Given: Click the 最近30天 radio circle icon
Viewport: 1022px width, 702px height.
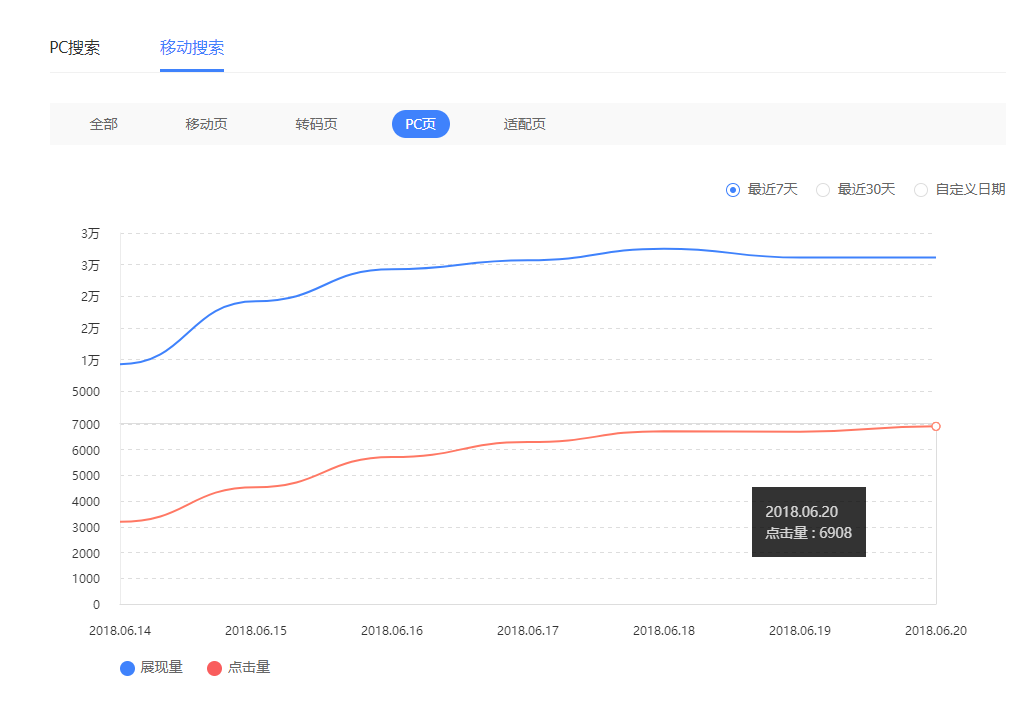Looking at the screenshot, I should tap(822, 189).
